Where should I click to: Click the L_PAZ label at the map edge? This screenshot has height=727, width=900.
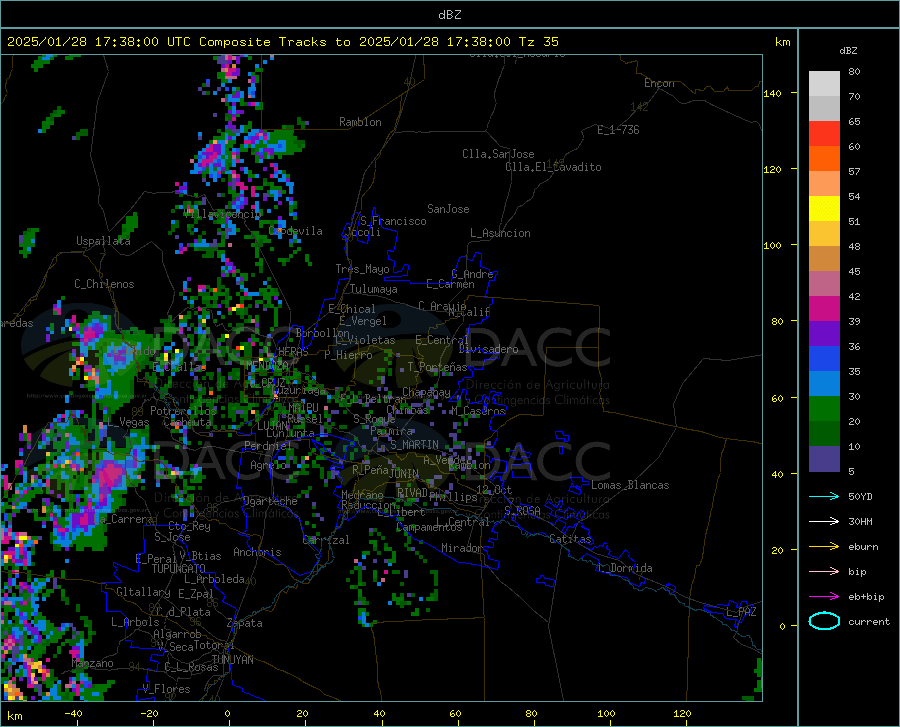[x=741, y=612]
